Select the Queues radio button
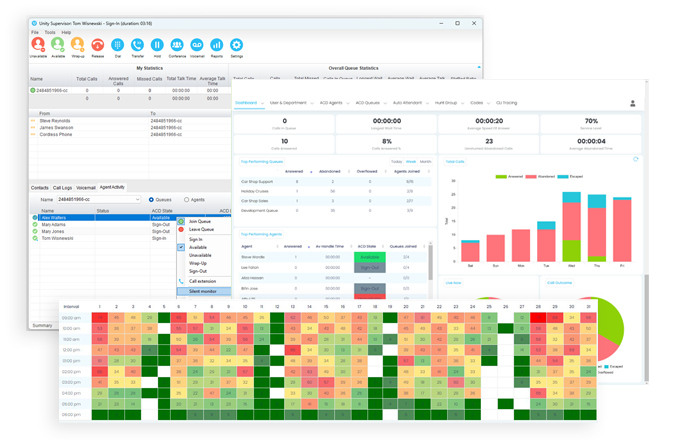Viewport: 685px width, 440px height. click(x=151, y=200)
